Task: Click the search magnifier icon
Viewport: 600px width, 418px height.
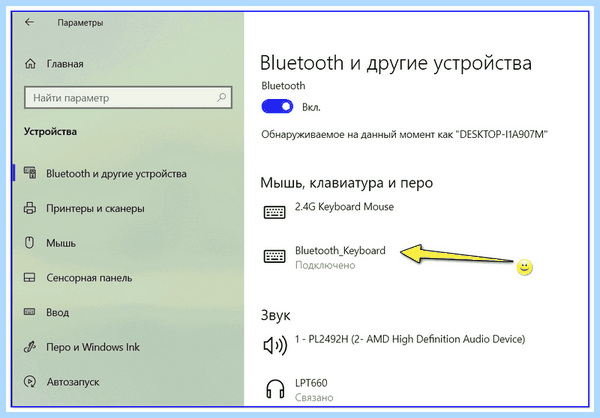Action: (x=222, y=97)
